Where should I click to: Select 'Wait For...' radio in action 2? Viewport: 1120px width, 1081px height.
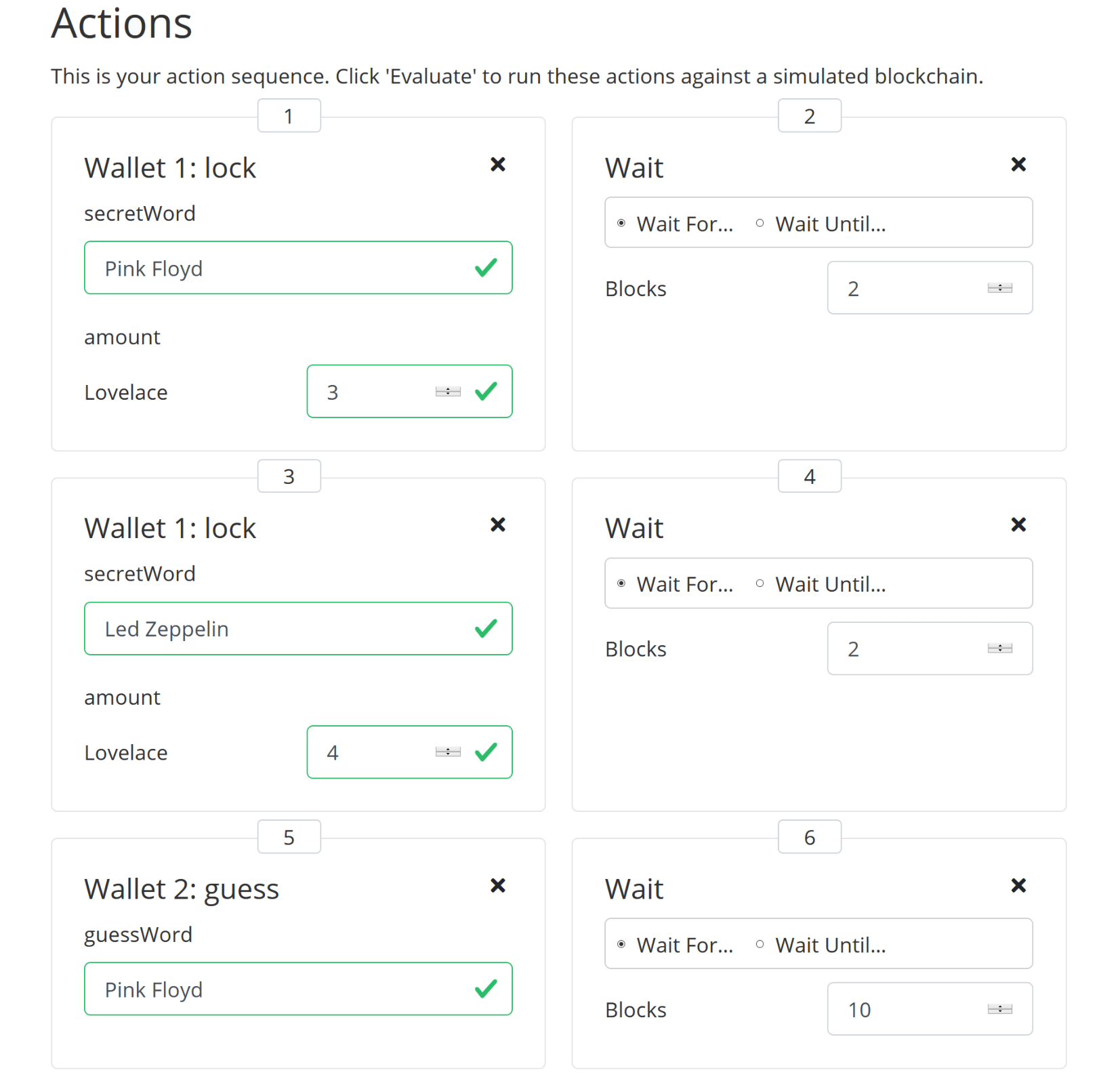[x=621, y=223]
